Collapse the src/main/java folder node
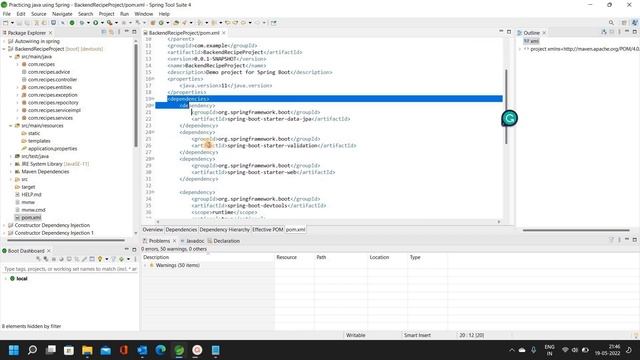Screen dimensions: 640x360 (11, 57)
